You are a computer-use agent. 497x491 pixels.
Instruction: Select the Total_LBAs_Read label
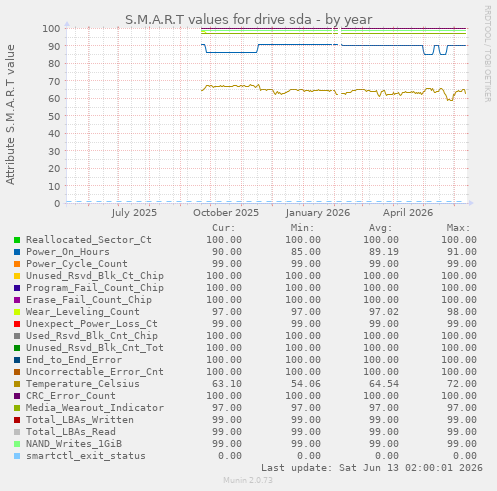[x=71, y=432]
